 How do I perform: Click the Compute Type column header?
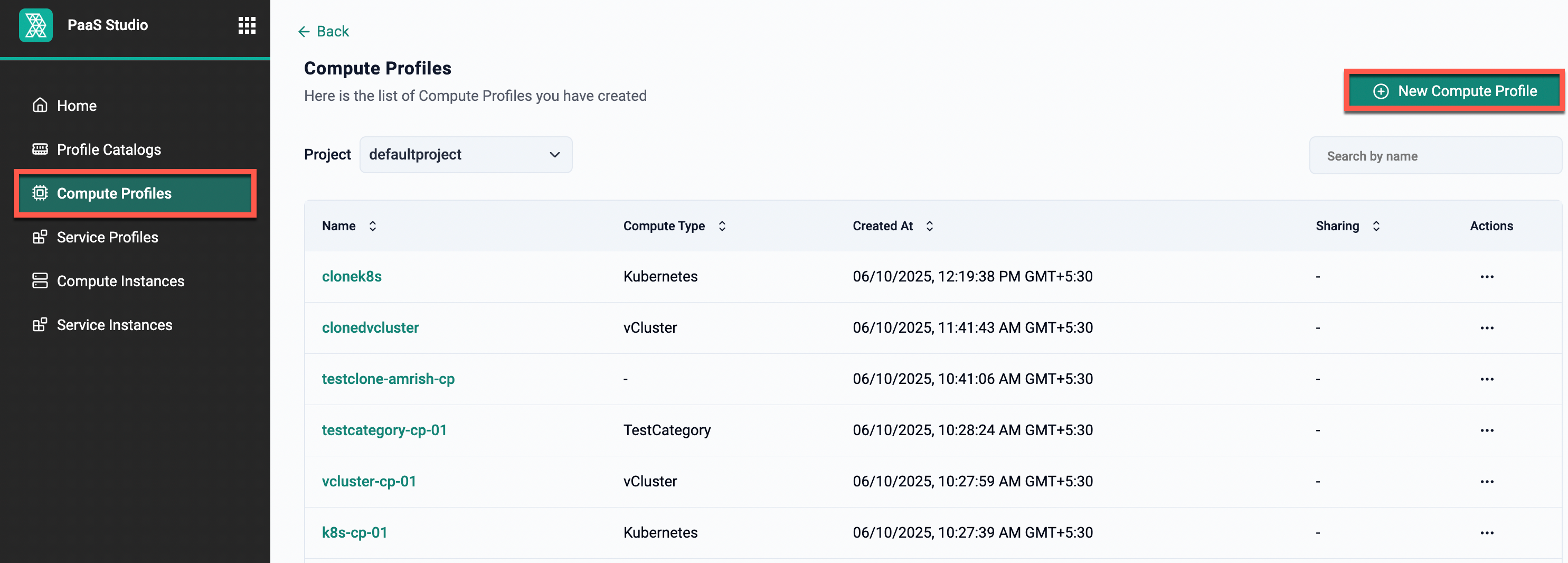point(664,226)
